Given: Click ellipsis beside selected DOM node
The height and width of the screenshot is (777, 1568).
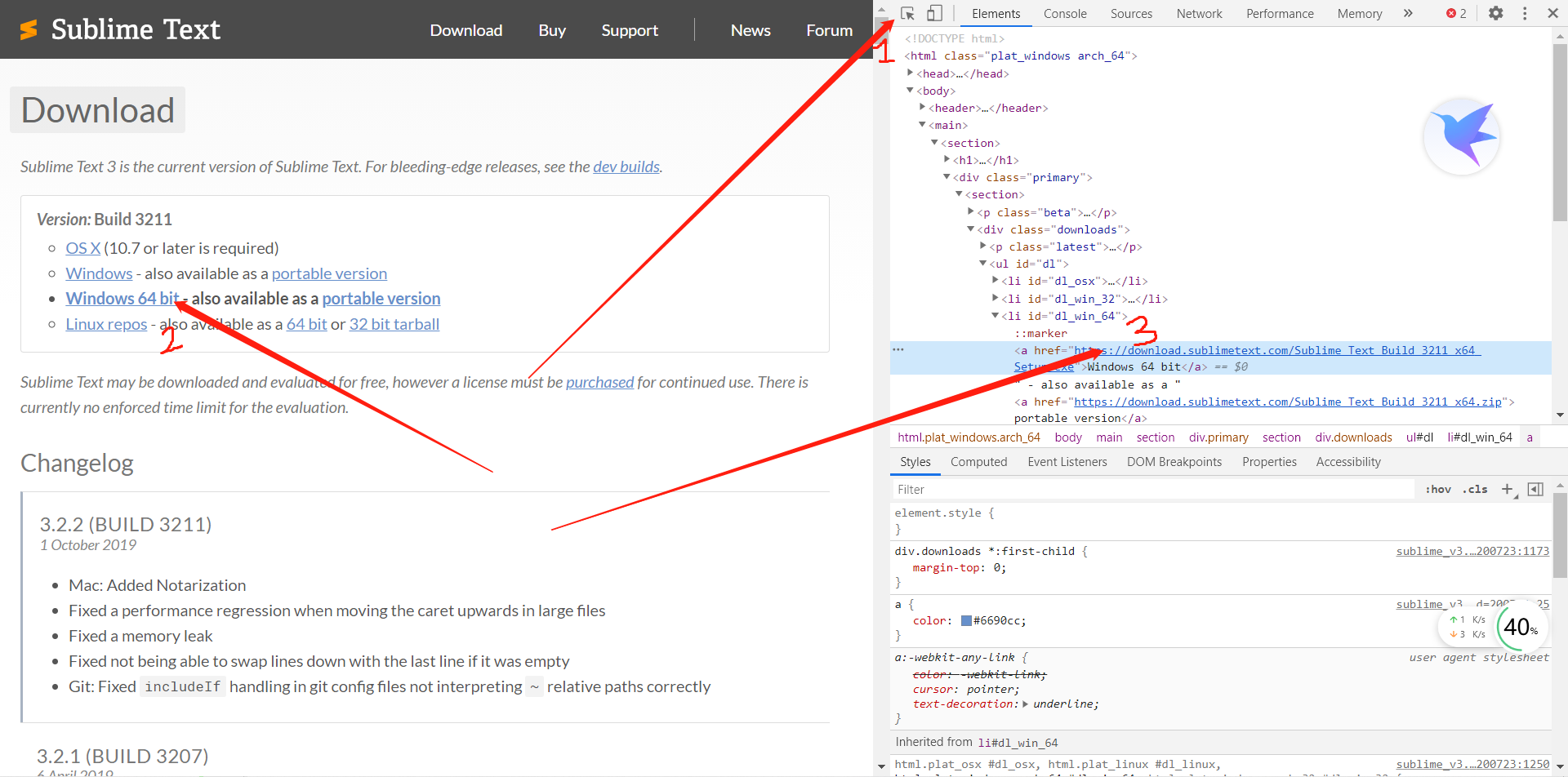Looking at the screenshot, I should 898,349.
